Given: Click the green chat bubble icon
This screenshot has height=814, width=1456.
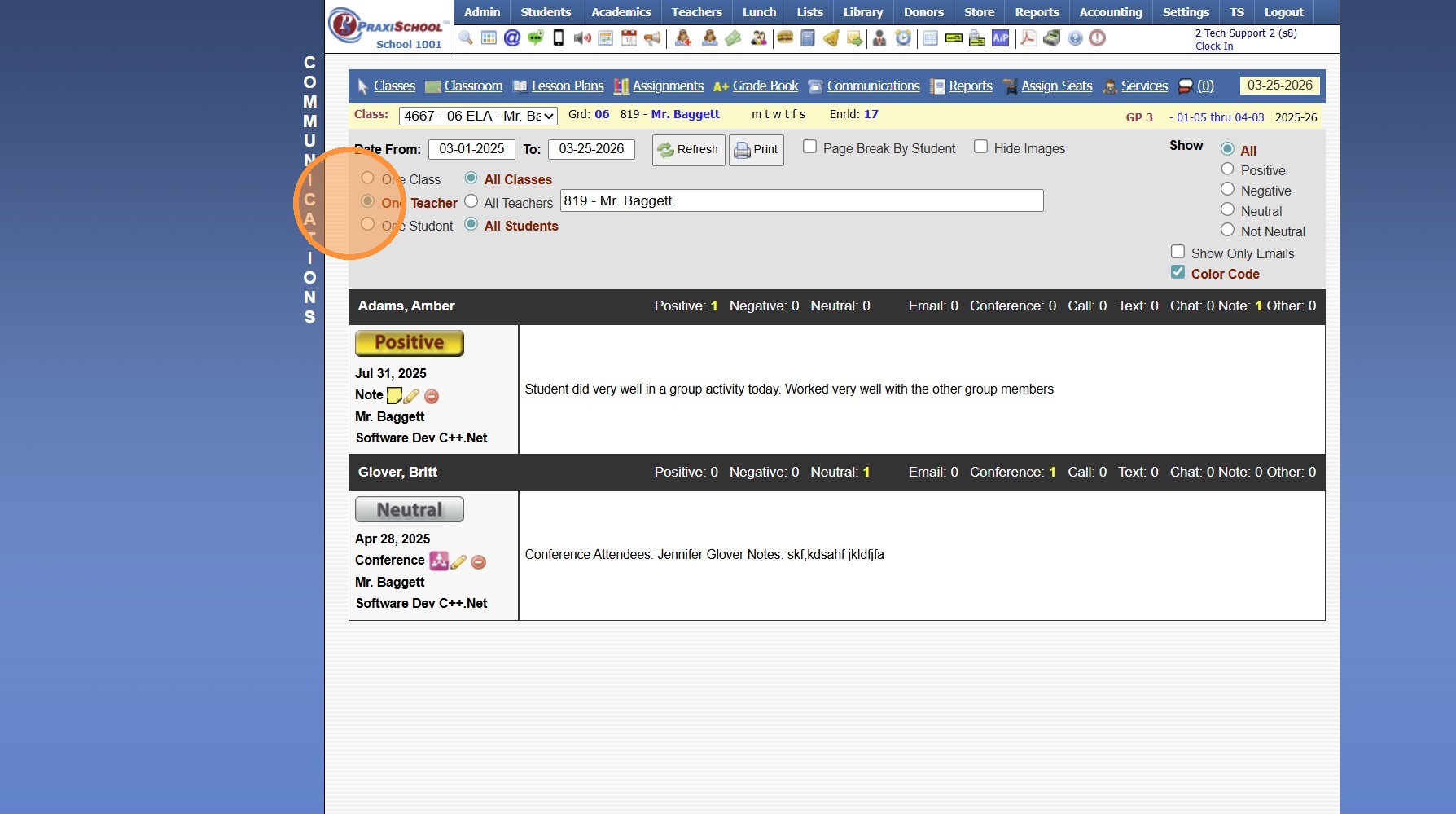Looking at the screenshot, I should 536,38.
